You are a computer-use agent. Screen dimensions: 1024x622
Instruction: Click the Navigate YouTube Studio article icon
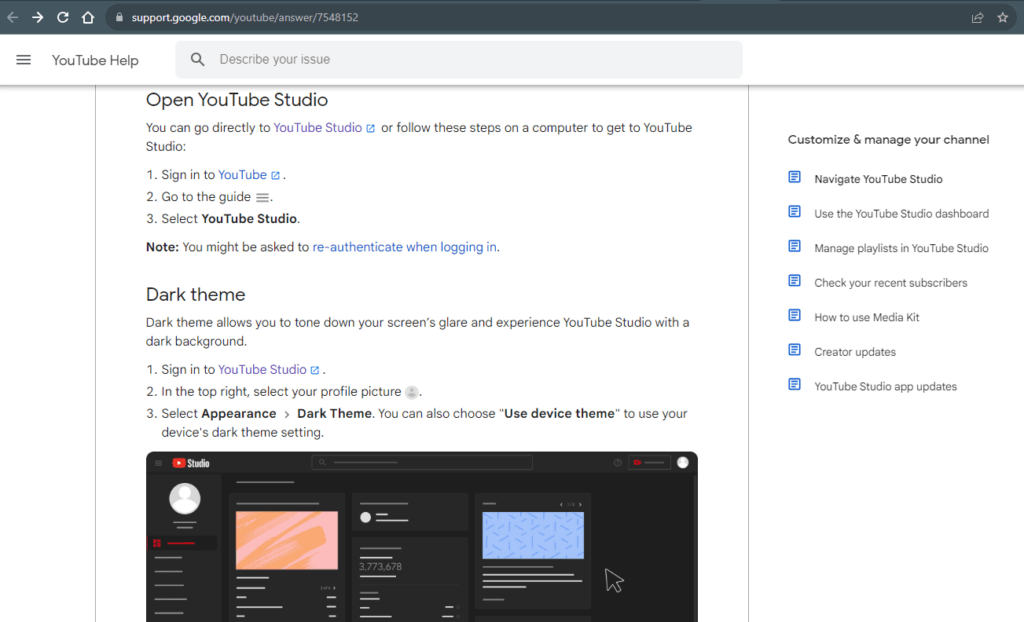click(794, 177)
